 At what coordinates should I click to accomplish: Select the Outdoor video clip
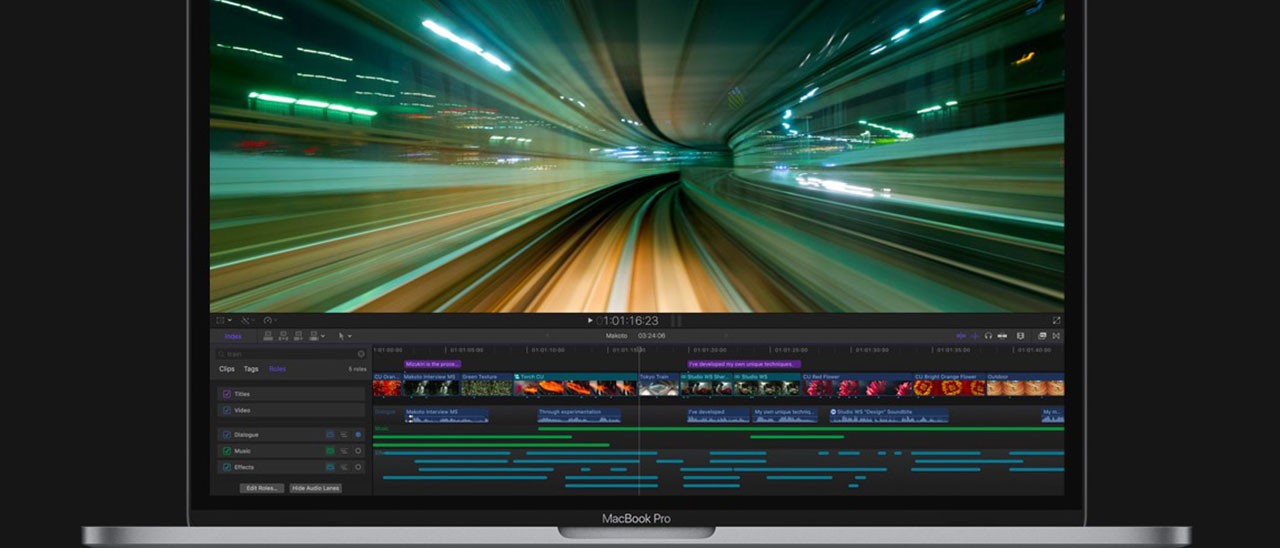(1025, 385)
